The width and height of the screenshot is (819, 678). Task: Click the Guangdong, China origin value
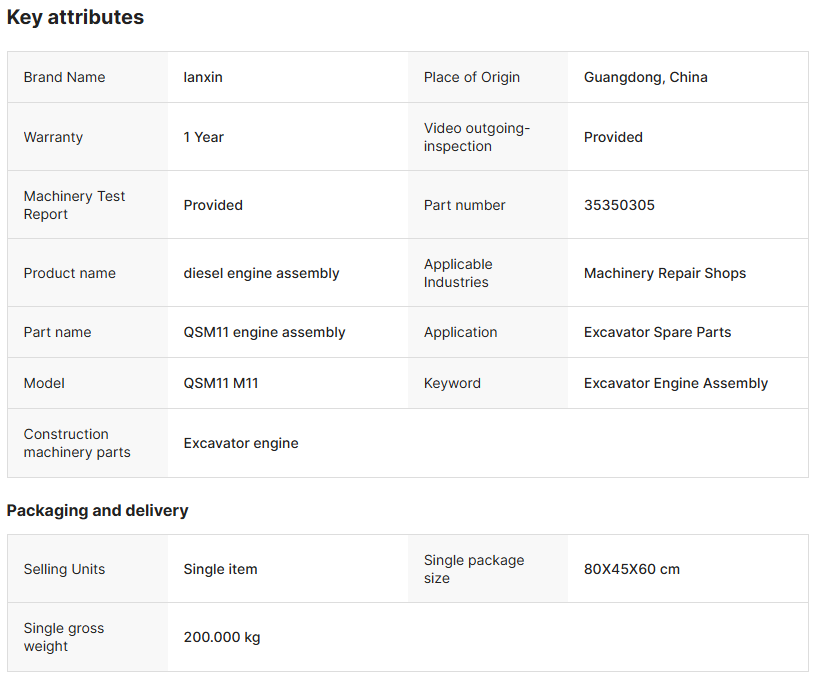click(645, 77)
